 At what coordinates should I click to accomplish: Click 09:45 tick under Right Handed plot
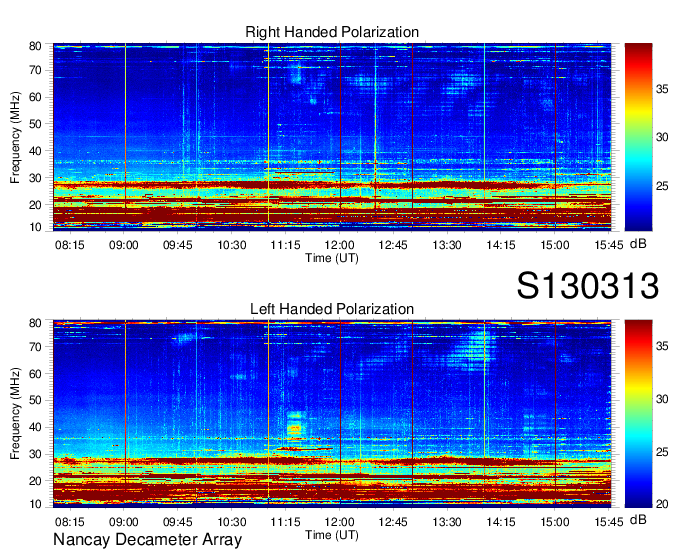[x=177, y=245]
